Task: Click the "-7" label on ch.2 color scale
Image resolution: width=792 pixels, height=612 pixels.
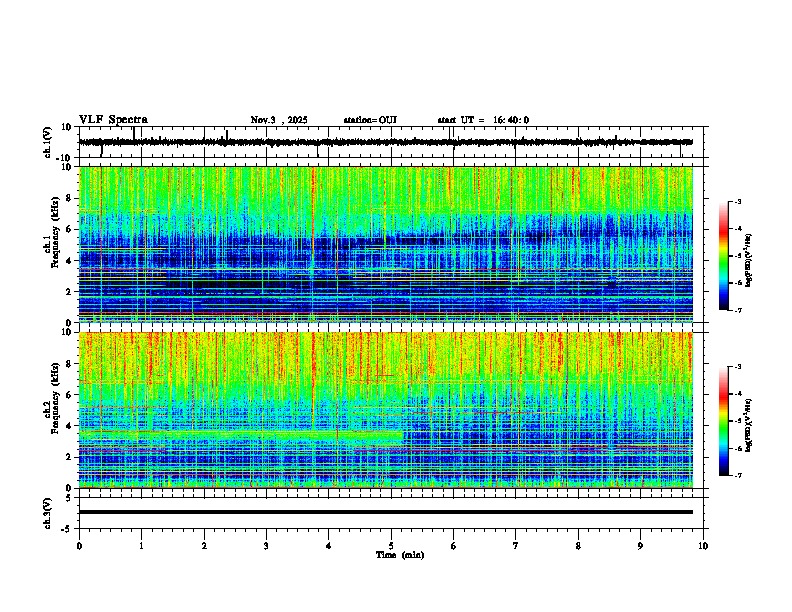Action: coord(738,475)
